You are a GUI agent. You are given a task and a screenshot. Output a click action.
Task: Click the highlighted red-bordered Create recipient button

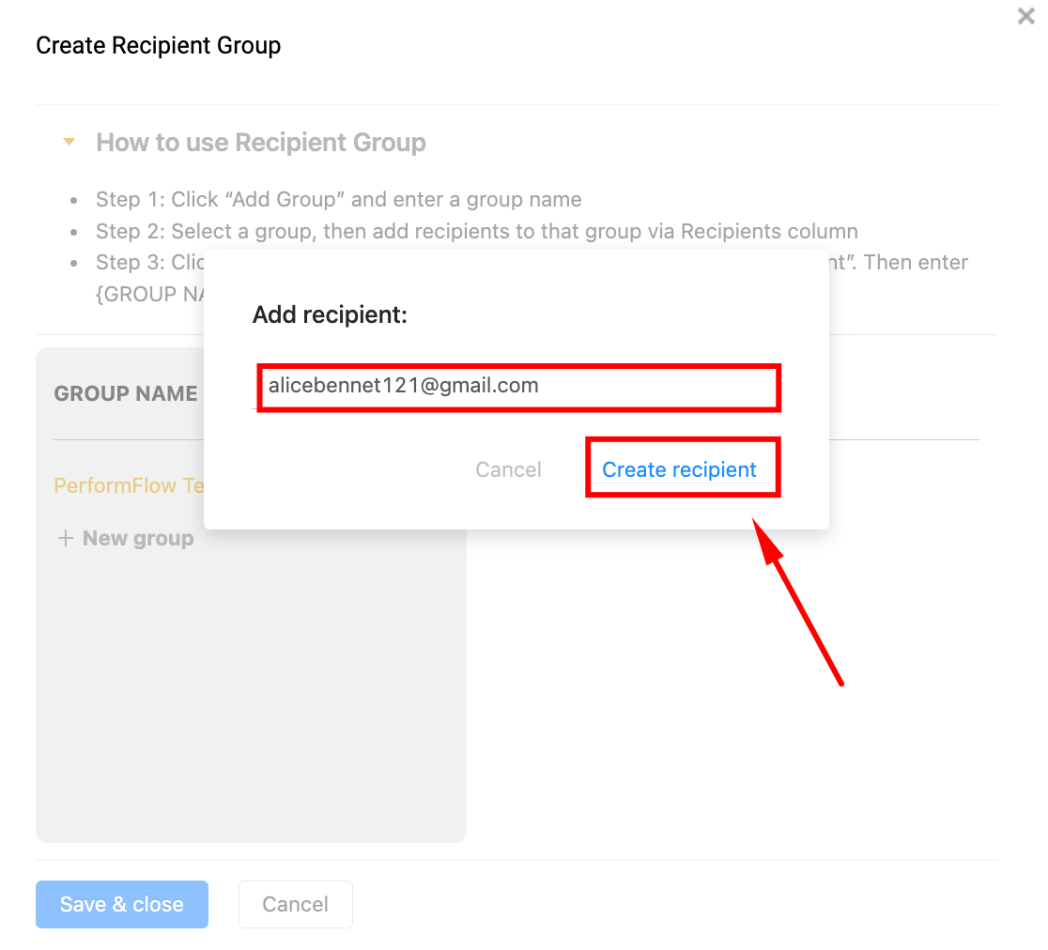(x=683, y=469)
